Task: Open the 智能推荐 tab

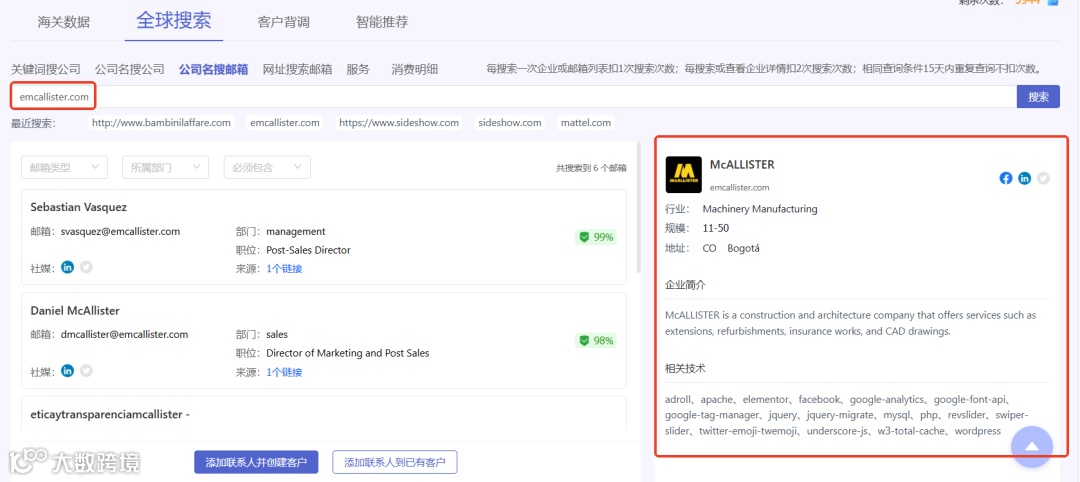Action: click(x=382, y=22)
